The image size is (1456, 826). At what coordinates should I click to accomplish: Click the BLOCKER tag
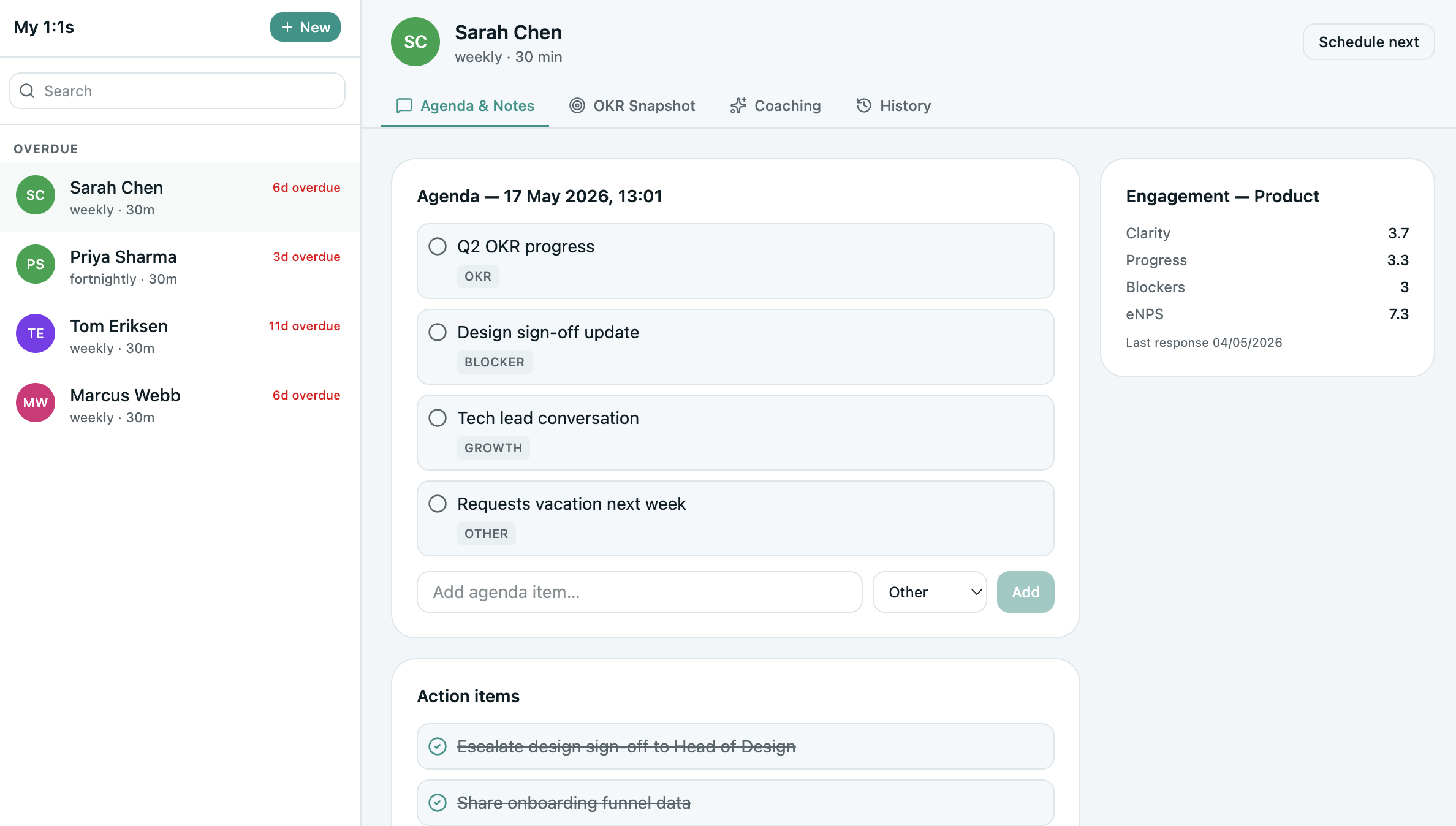(495, 362)
